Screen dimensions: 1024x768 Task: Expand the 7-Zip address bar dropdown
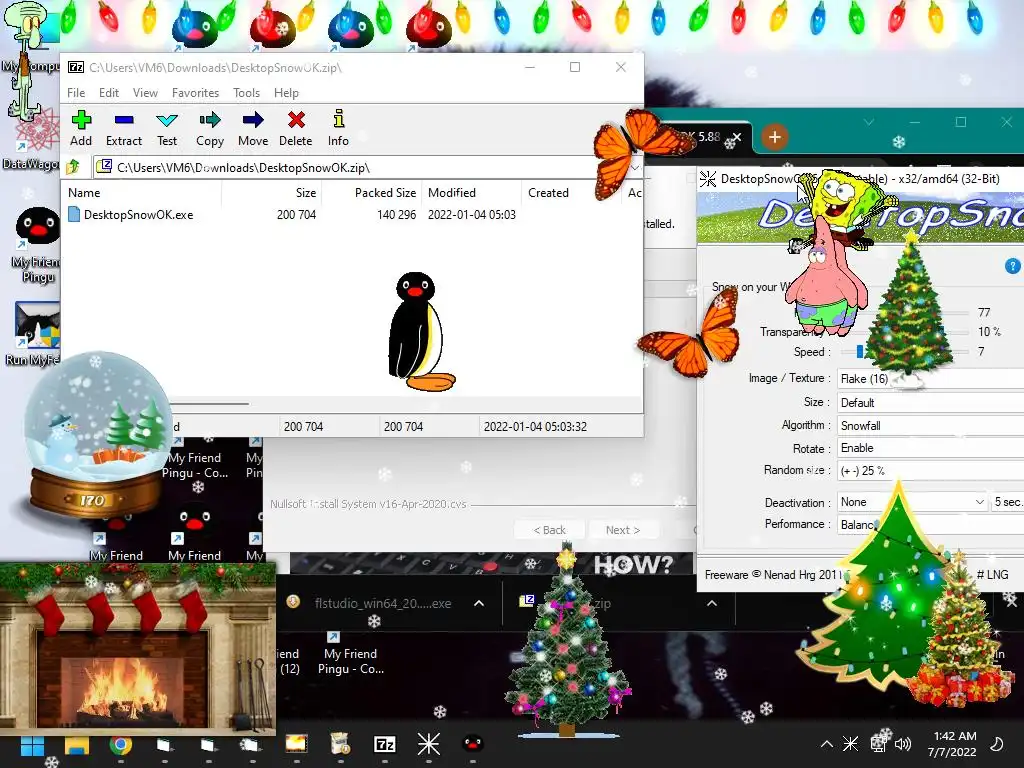635,168
